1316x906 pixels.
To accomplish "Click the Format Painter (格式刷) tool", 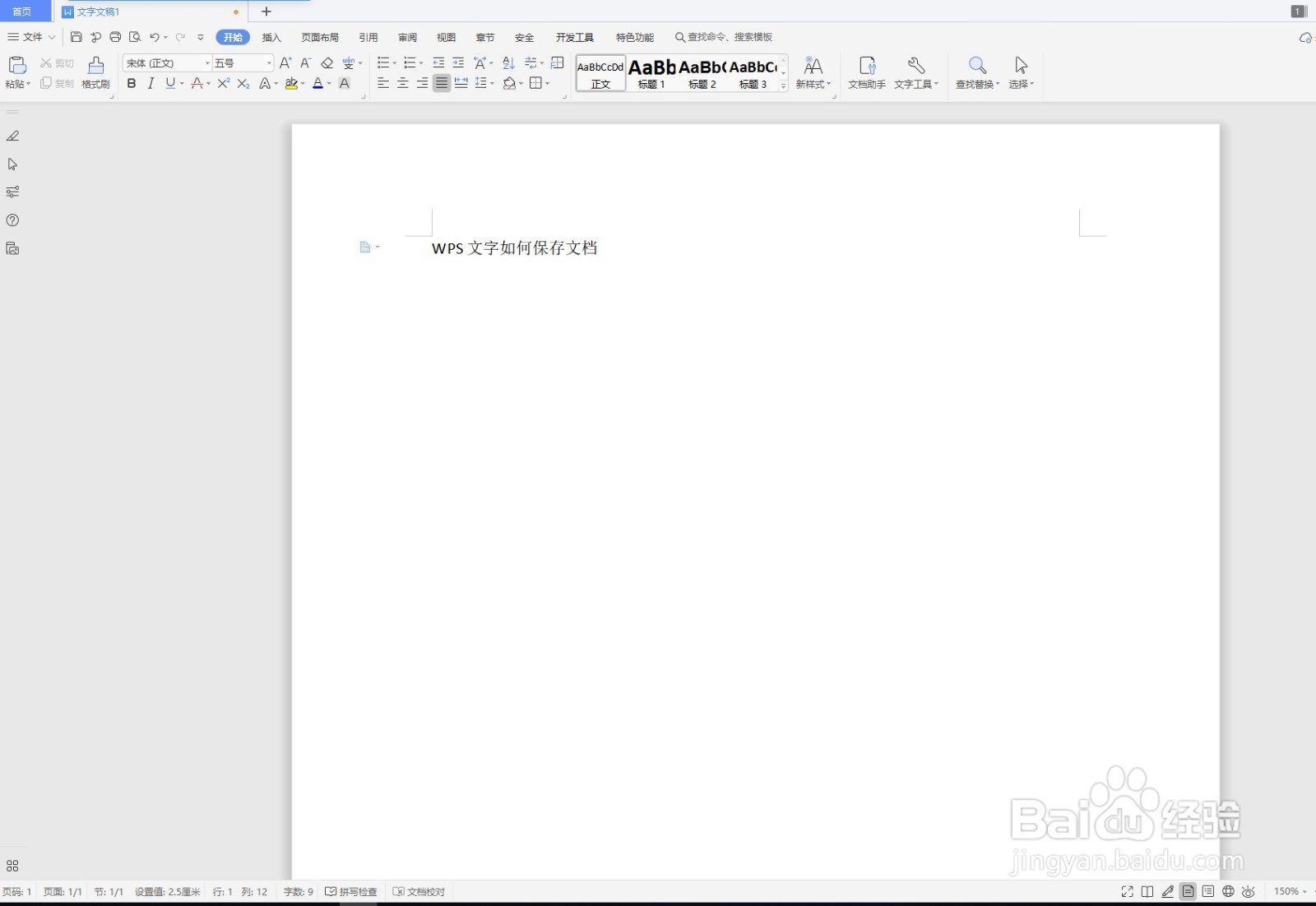I will point(95,73).
